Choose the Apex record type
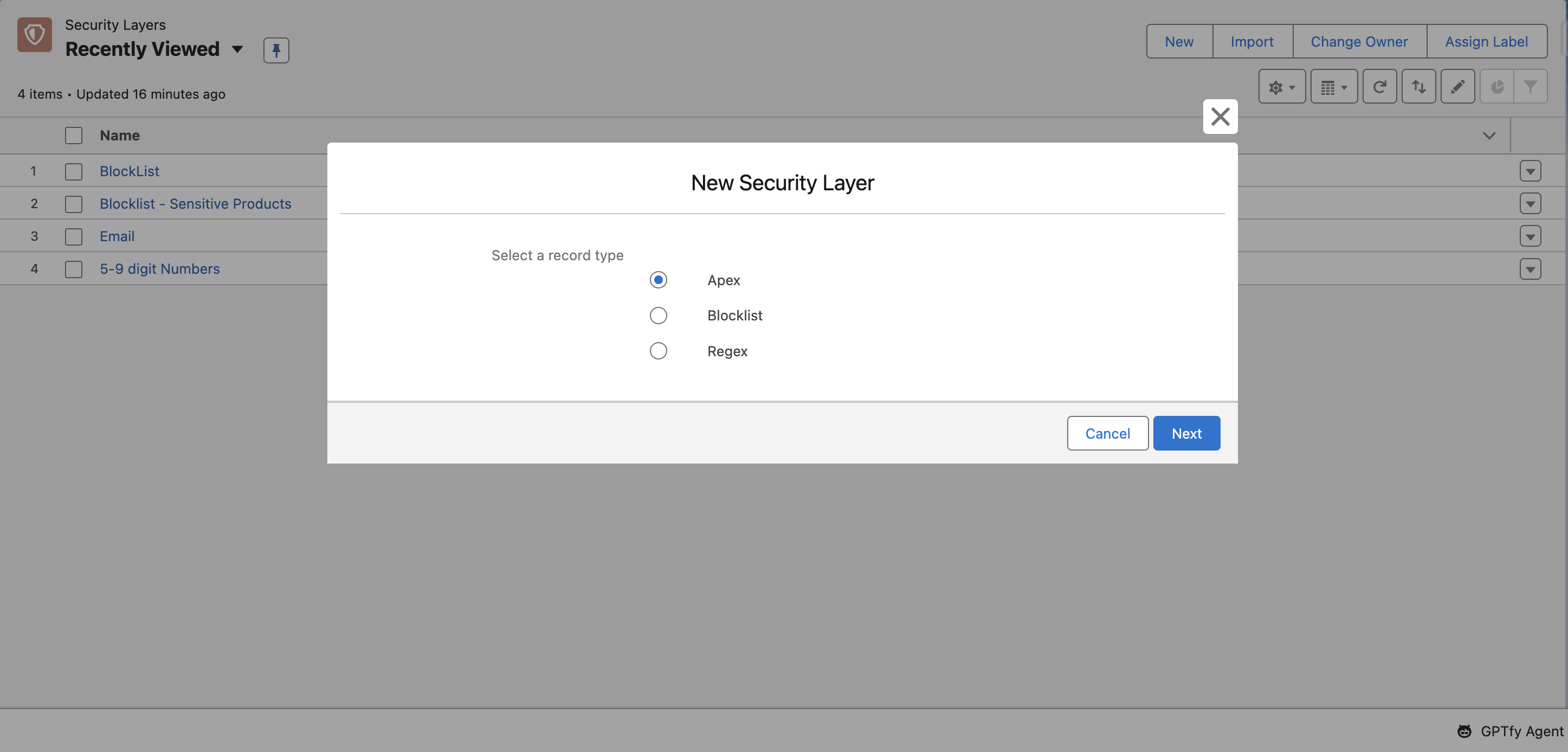The height and width of the screenshot is (752, 1568). pos(658,280)
